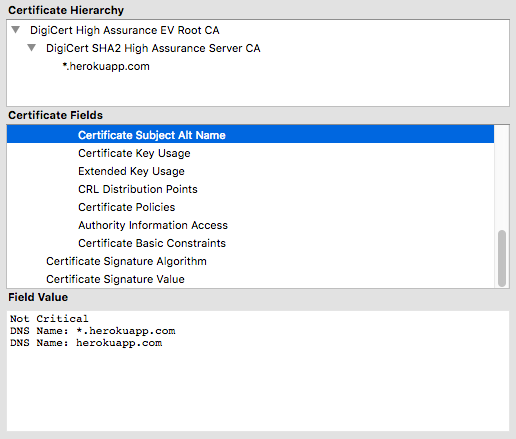Select Certificate Subject Alt Name field

tap(250, 134)
